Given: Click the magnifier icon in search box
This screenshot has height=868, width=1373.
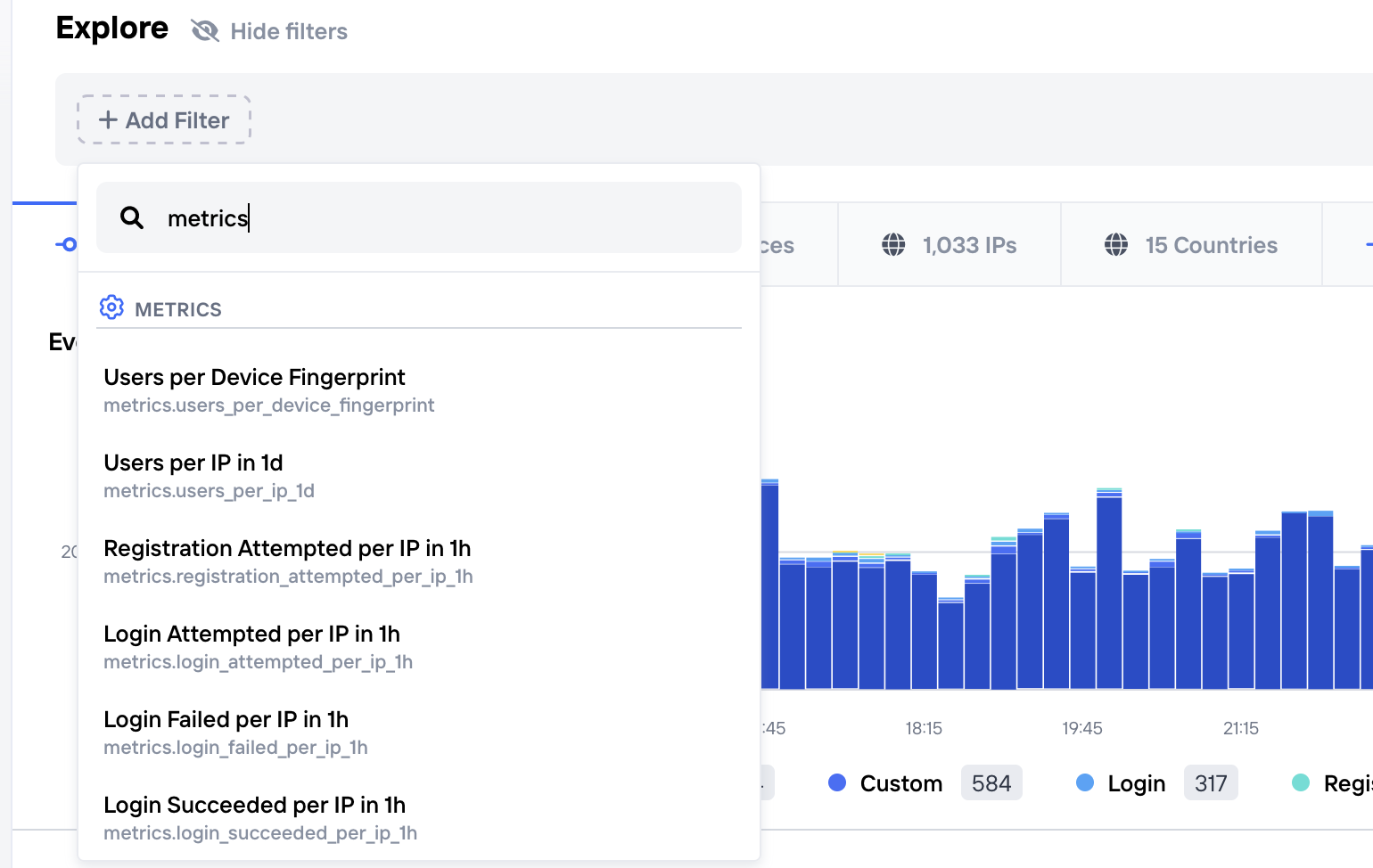Looking at the screenshot, I should pos(132,217).
